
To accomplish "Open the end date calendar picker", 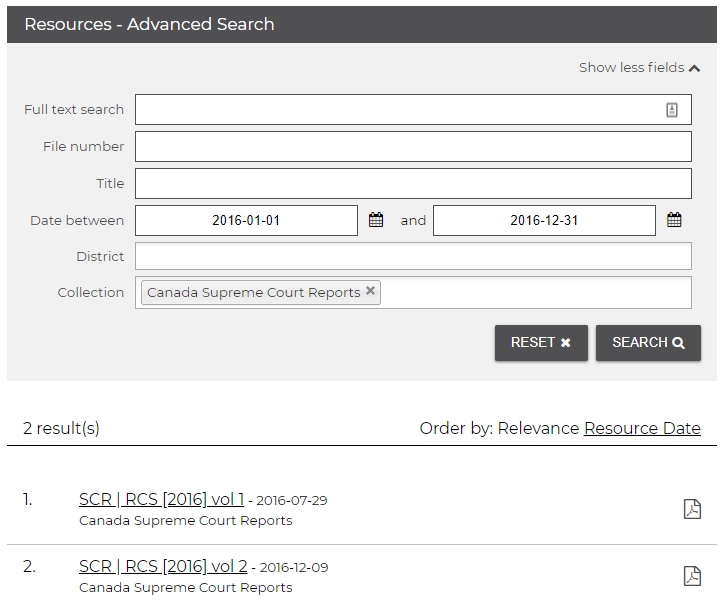I will (x=674, y=220).
